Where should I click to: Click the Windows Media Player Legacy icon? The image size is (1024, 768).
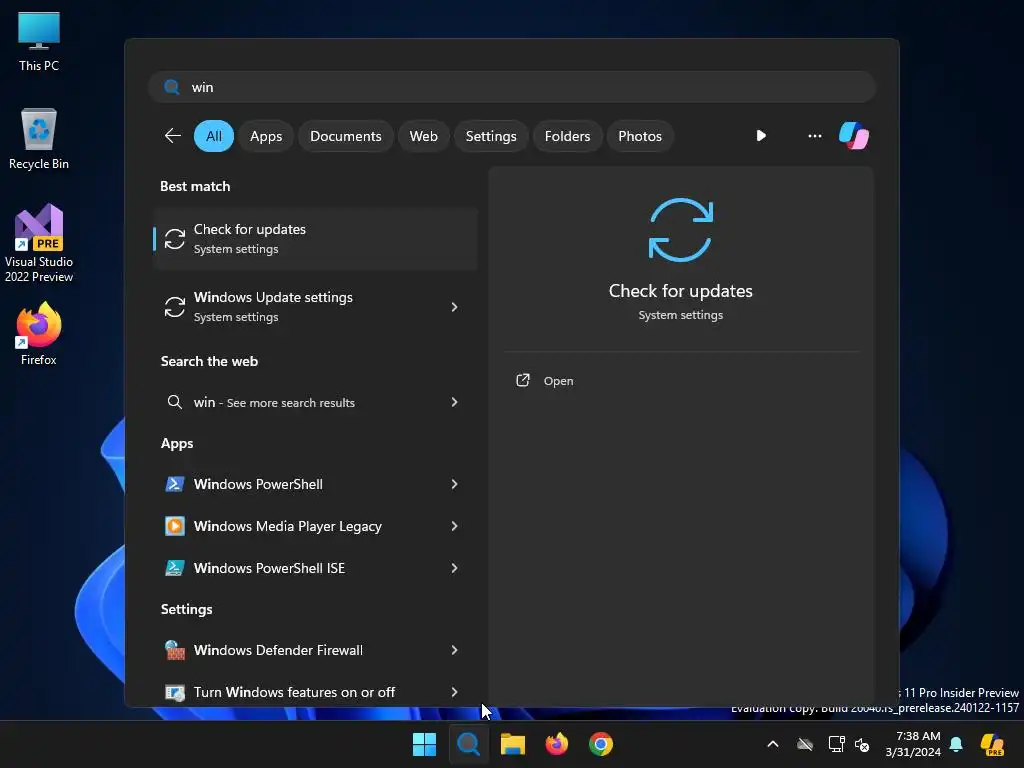(174, 526)
